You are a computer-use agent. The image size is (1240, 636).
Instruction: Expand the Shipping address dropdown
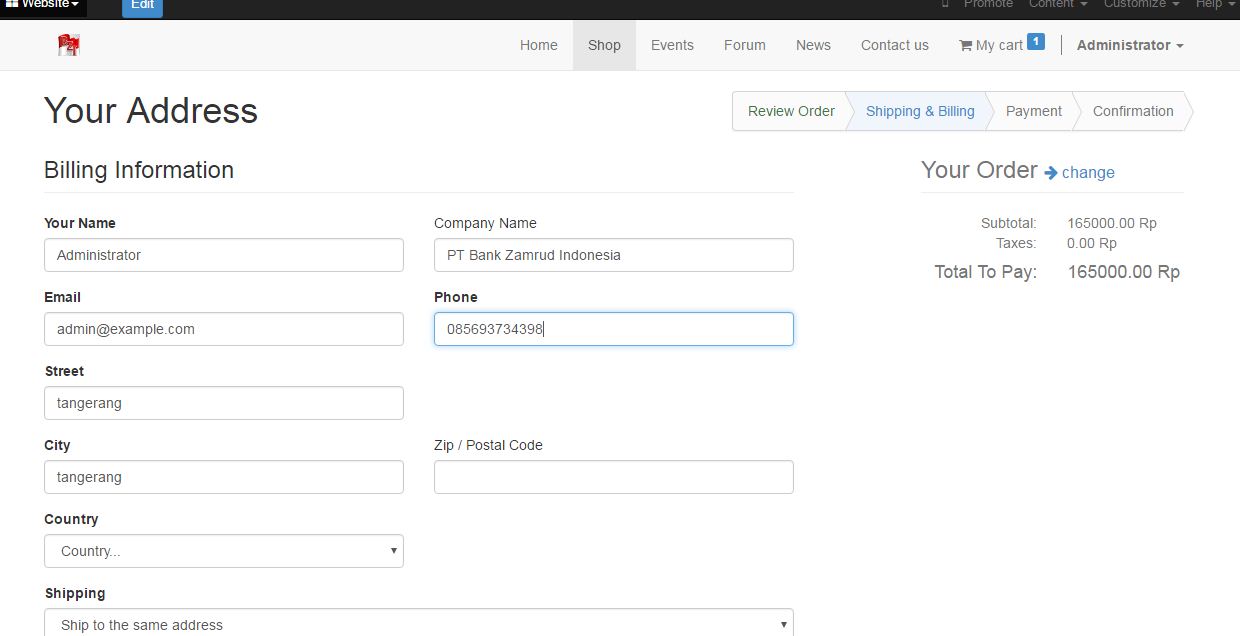click(419, 624)
